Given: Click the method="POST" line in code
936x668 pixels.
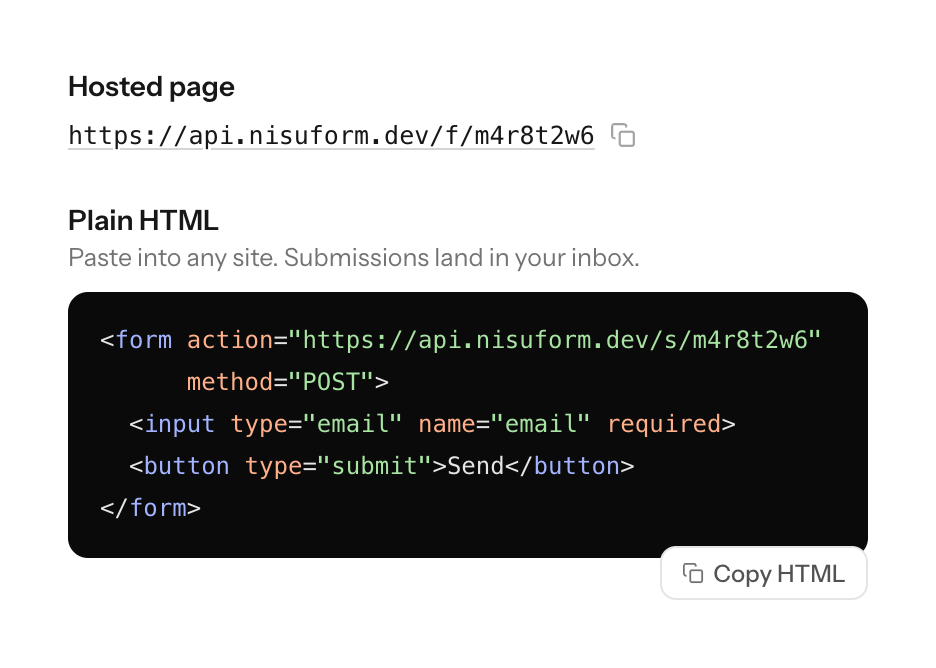Looking at the screenshot, I should pos(288,382).
